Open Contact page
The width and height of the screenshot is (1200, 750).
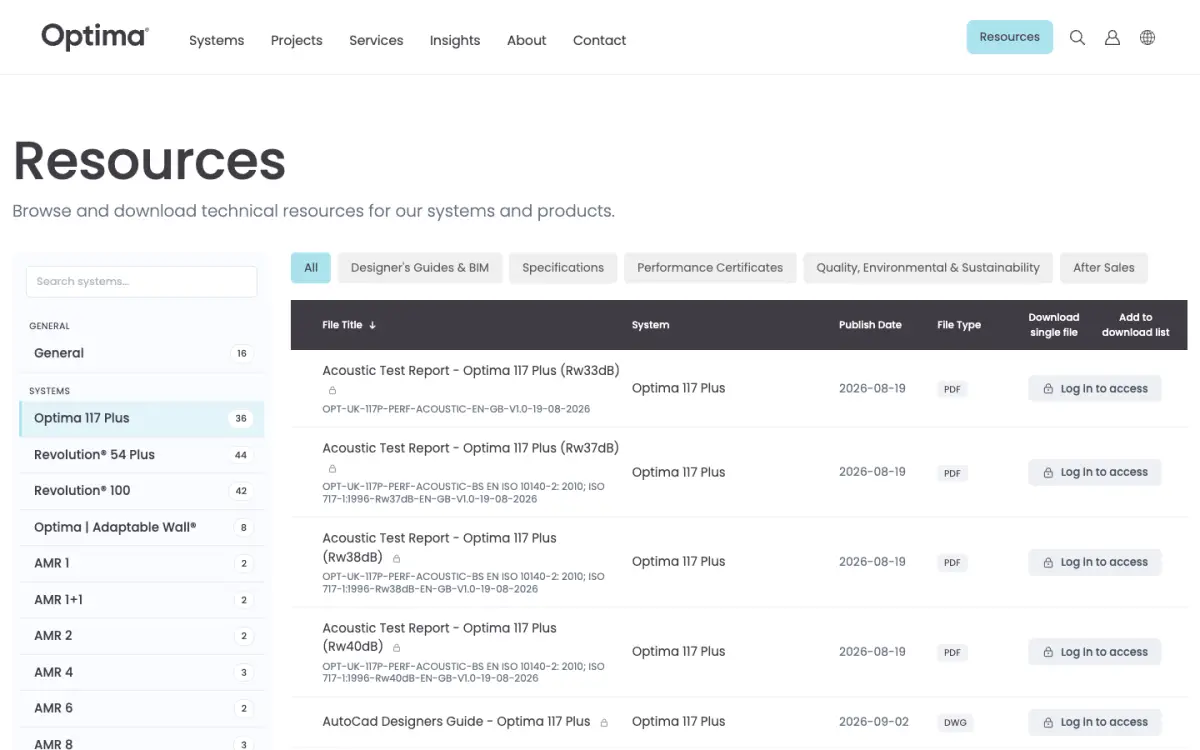point(600,40)
